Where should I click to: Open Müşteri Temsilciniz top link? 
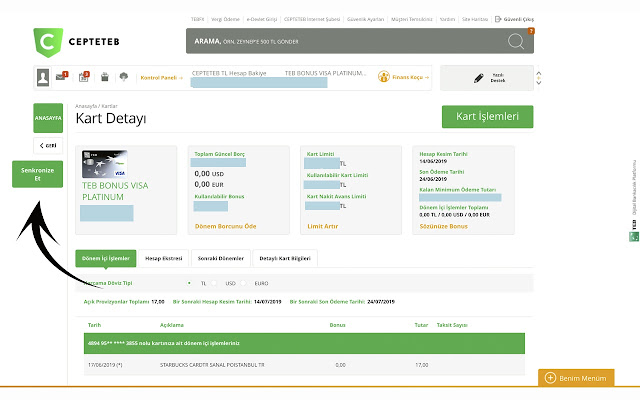412,19
